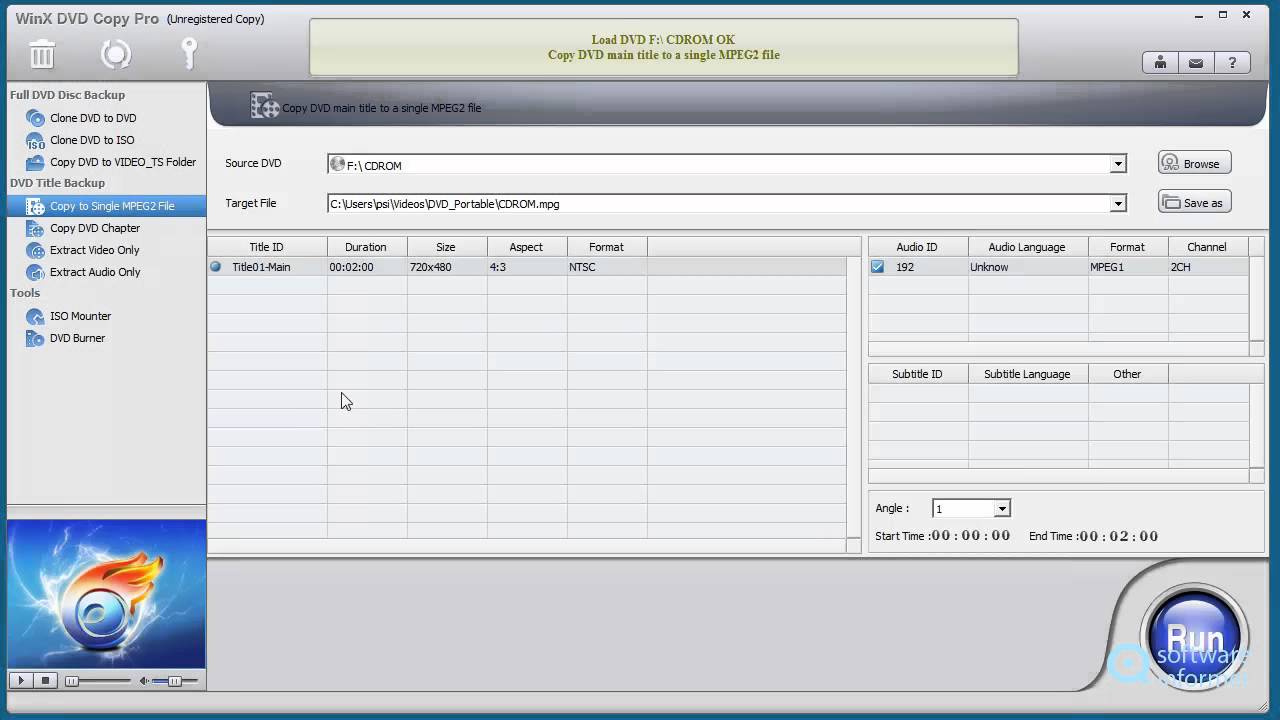1280x720 pixels.
Task: Click the NTSC format cell
Action: coord(607,267)
